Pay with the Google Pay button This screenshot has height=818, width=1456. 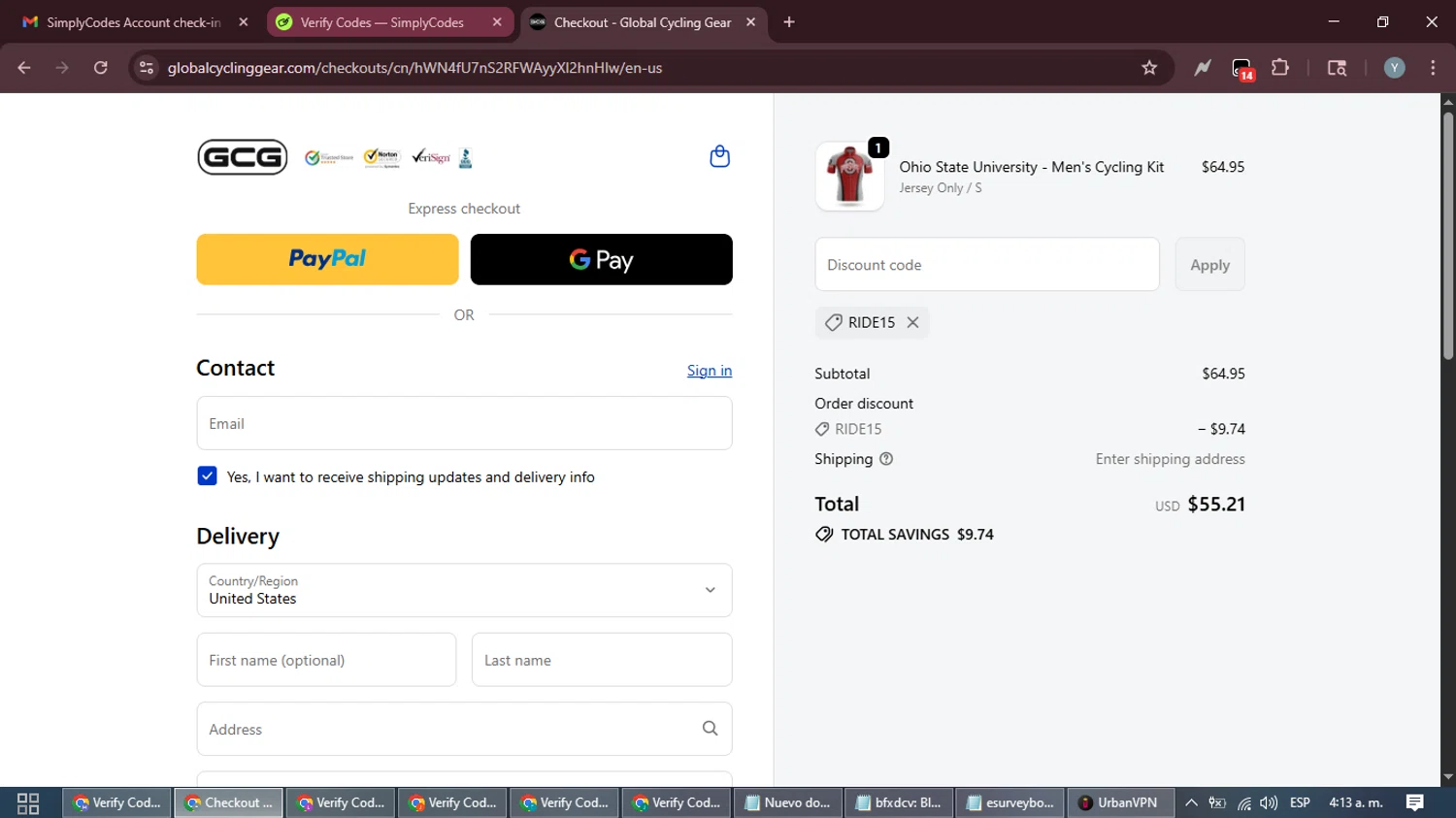pos(602,259)
